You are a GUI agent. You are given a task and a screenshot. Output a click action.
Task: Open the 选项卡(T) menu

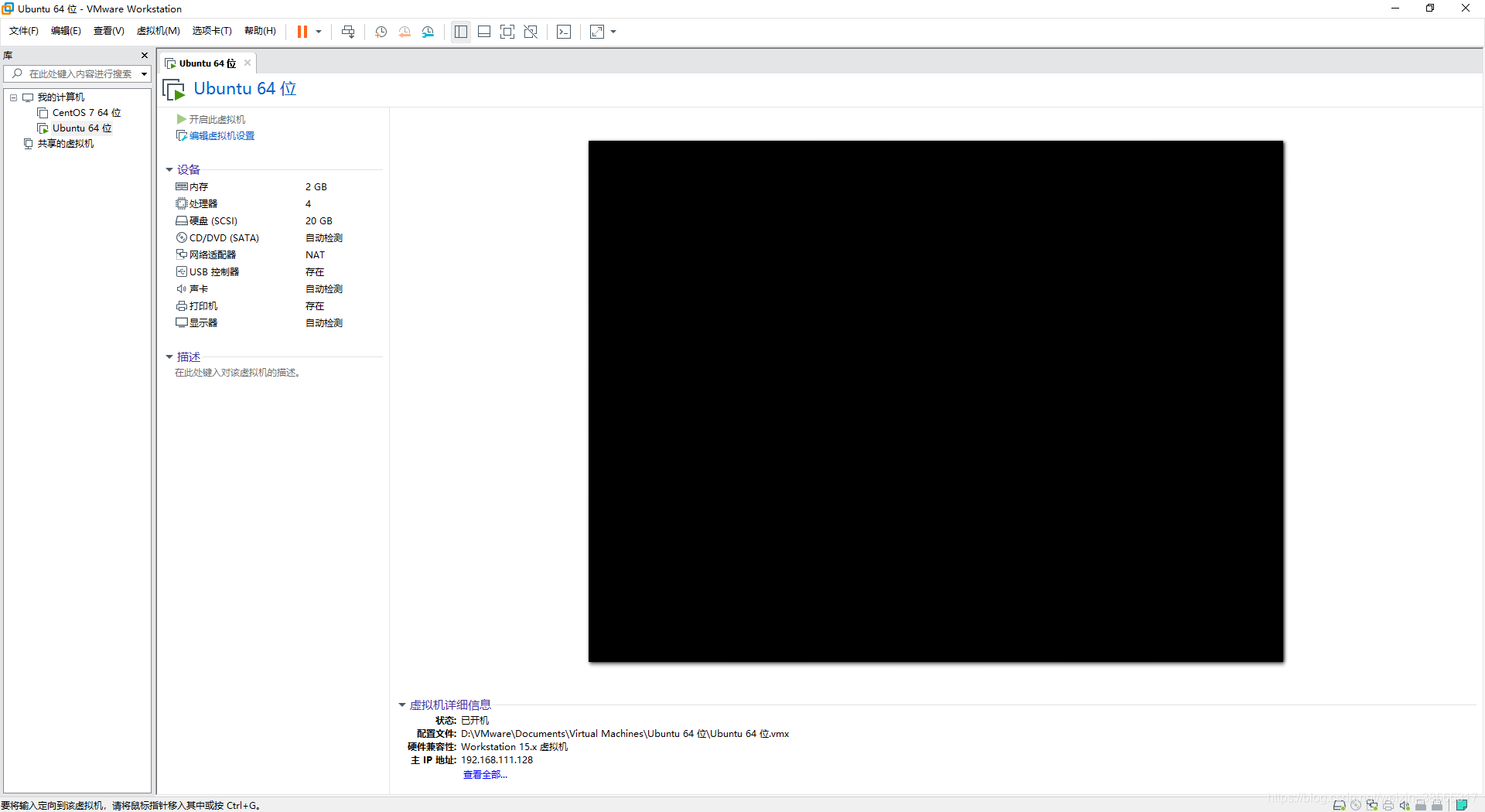pyautogui.click(x=212, y=31)
